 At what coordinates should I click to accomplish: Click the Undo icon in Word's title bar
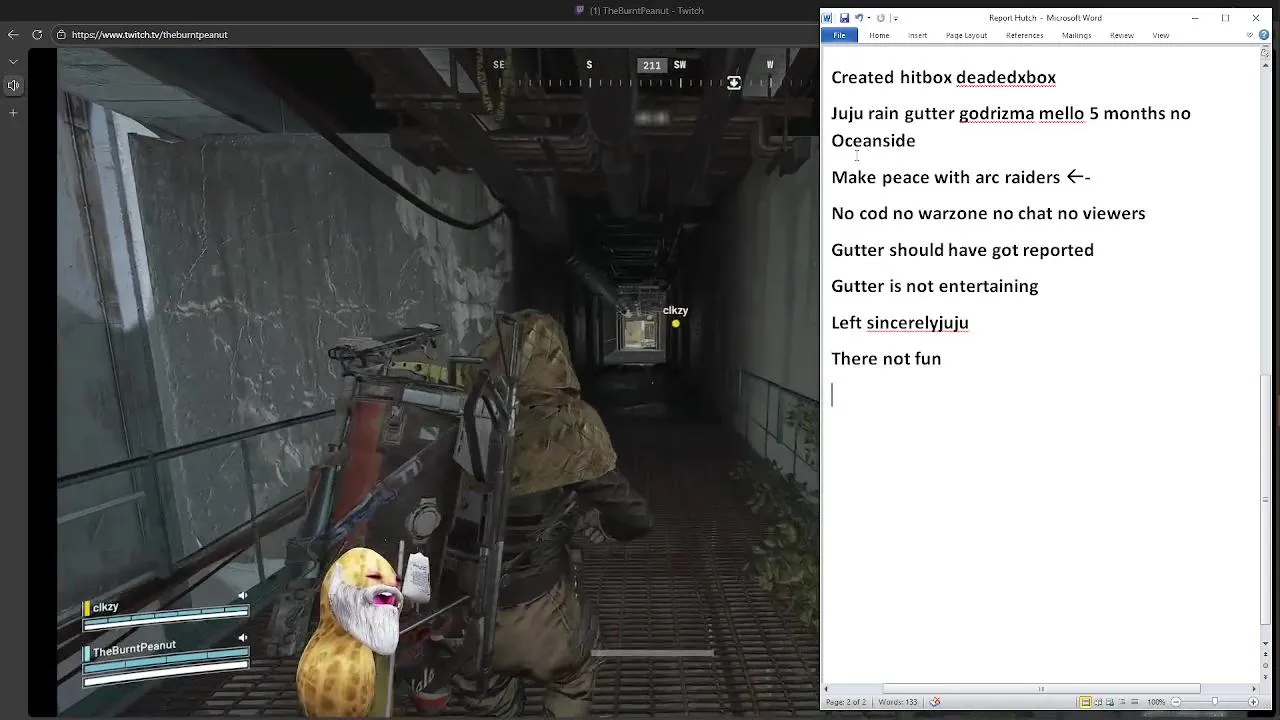tap(859, 18)
